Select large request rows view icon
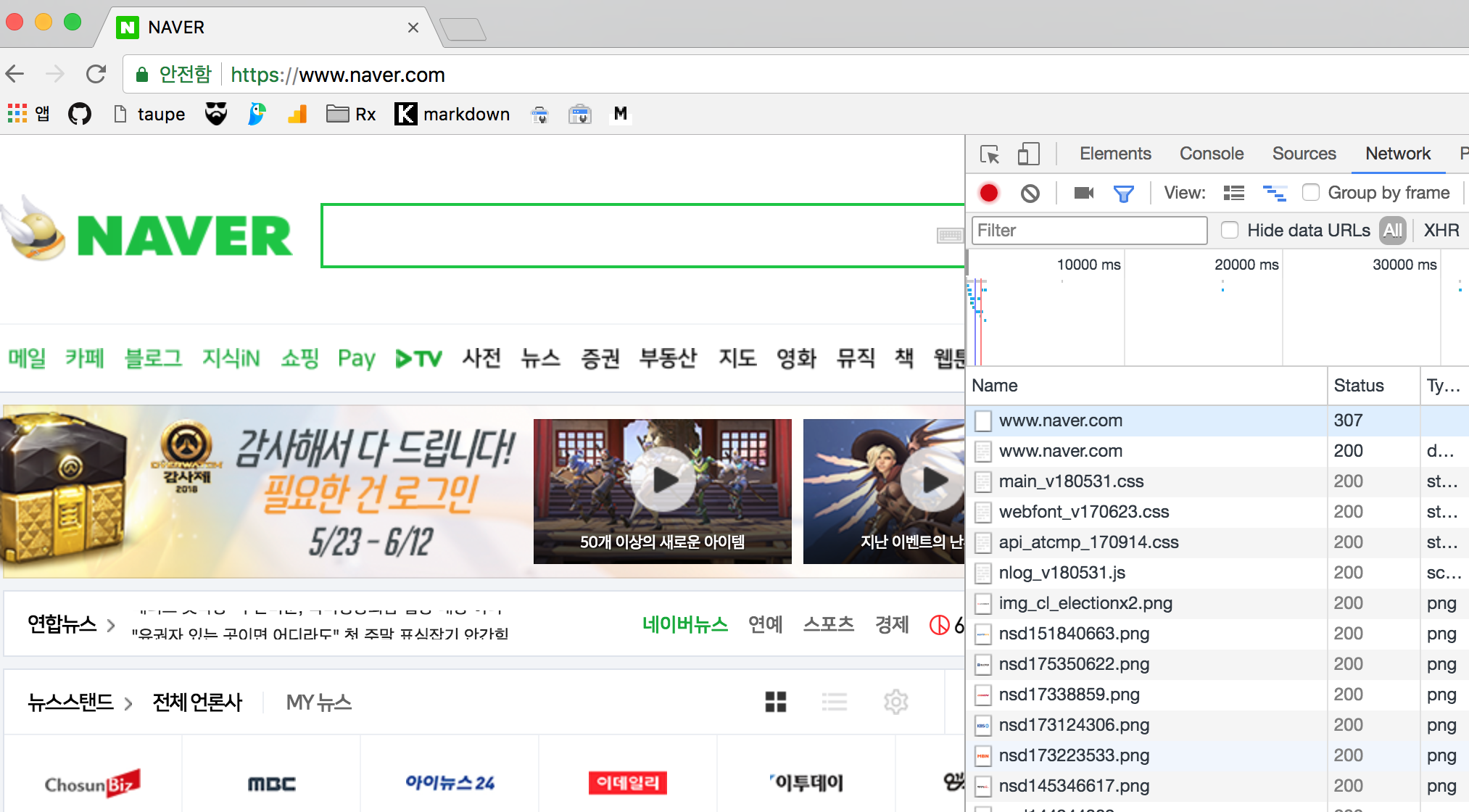Image resolution: width=1469 pixels, height=812 pixels. point(1234,193)
